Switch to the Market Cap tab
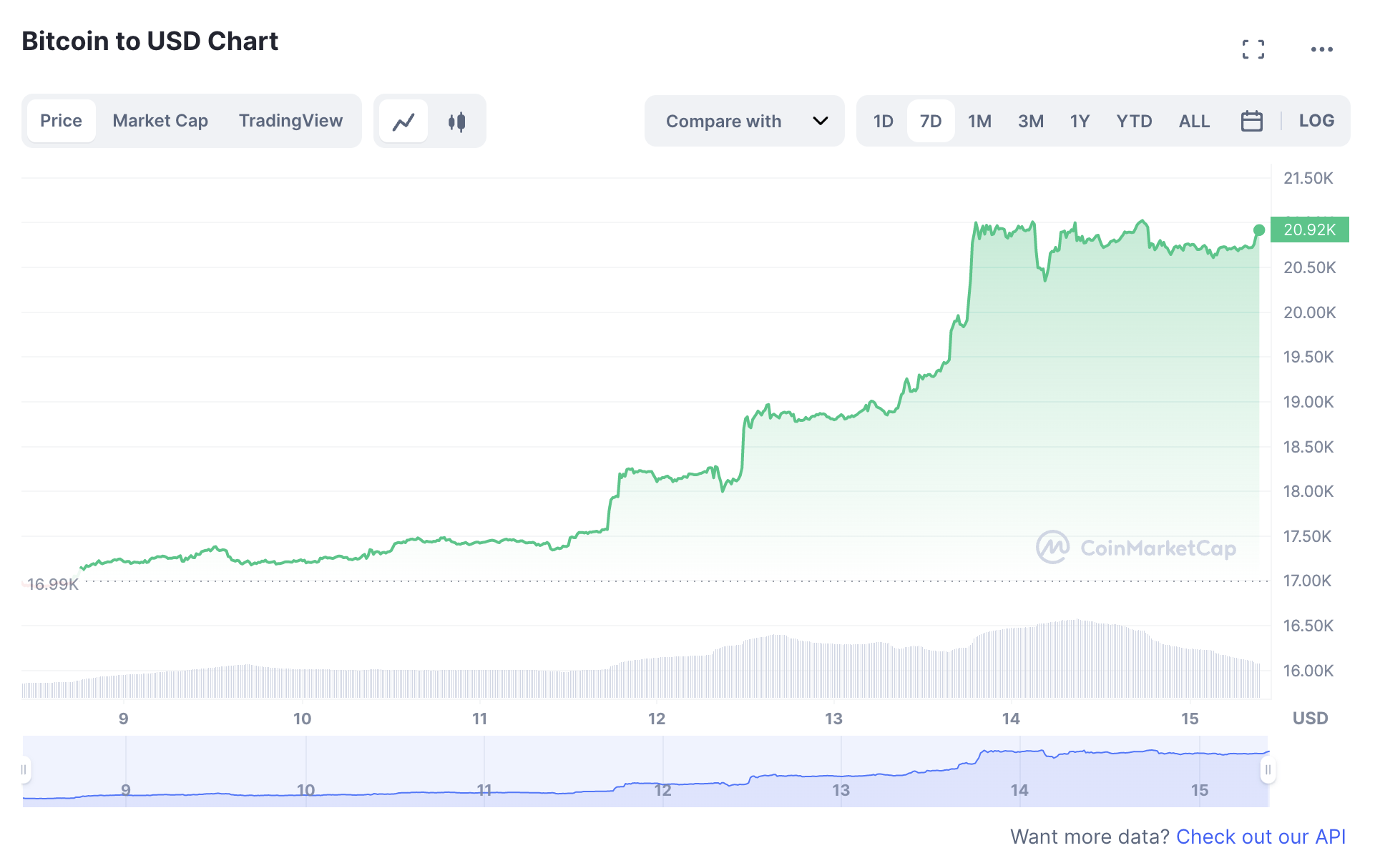This screenshot has height=868, width=1375. pos(160,121)
